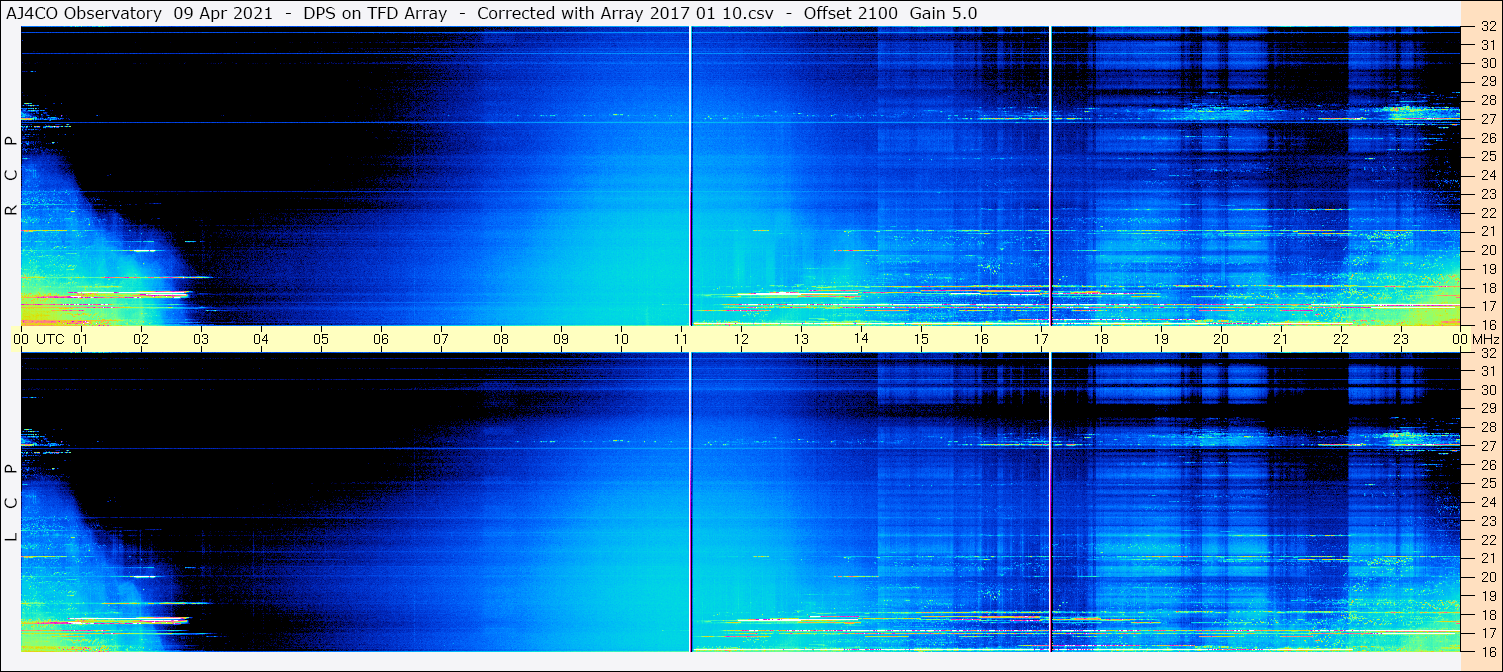Click 25 MHz label in LCP frequency scale
Image resolution: width=1503 pixels, height=672 pixels.
[x=1487, y=483]
